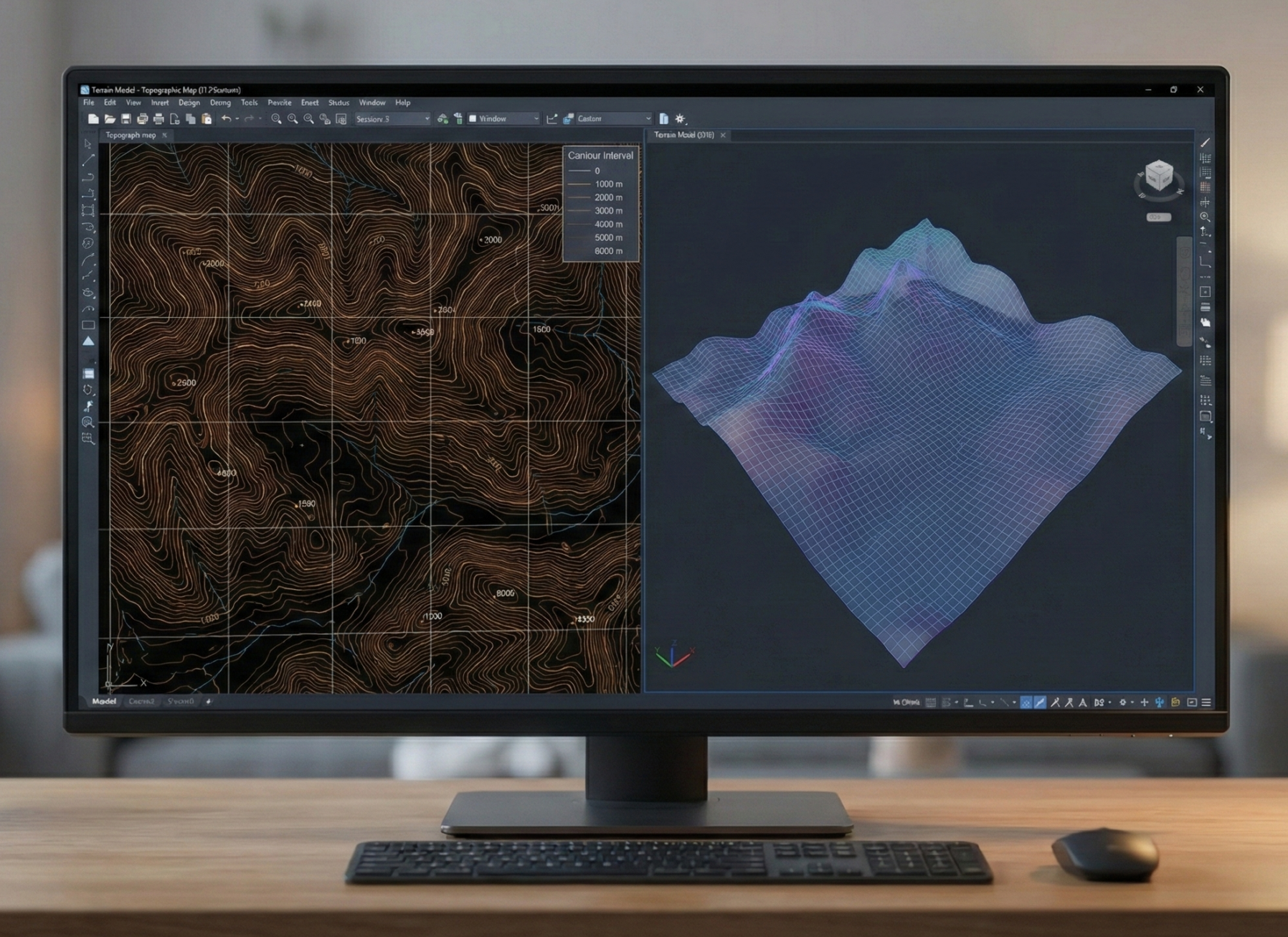Switch to the Terrain Model tab
The height and width of the screenshot is (937, 1288).
684,135
